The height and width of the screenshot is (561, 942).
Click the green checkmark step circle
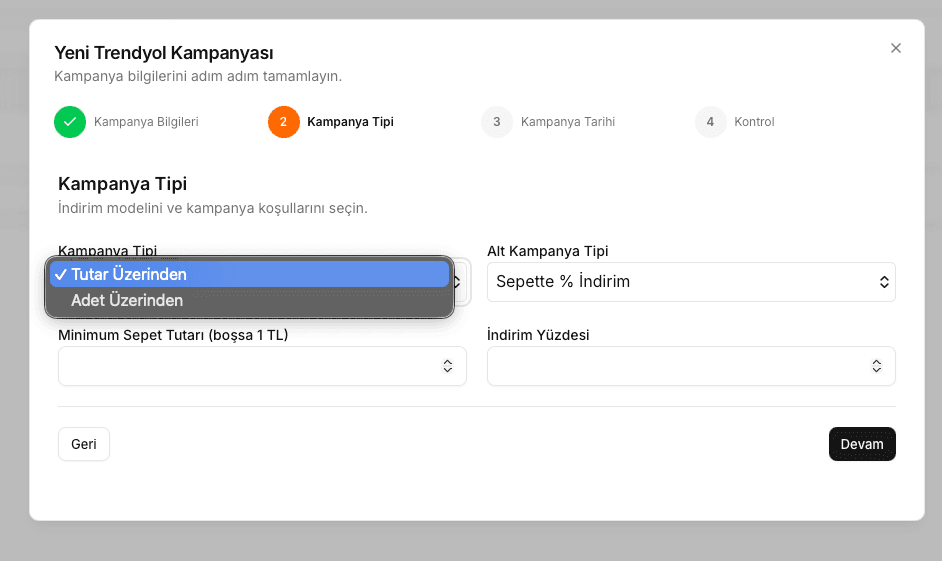click(x=70, y=122)
